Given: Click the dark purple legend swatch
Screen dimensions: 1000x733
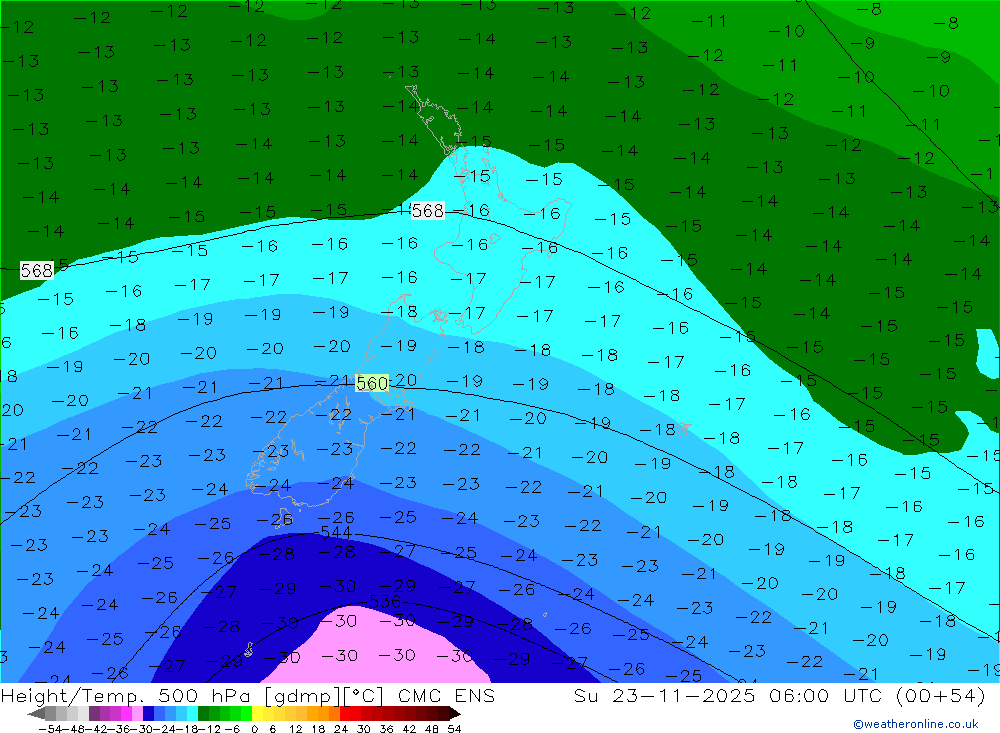Looking at the screenshot, I should point(94,713).
